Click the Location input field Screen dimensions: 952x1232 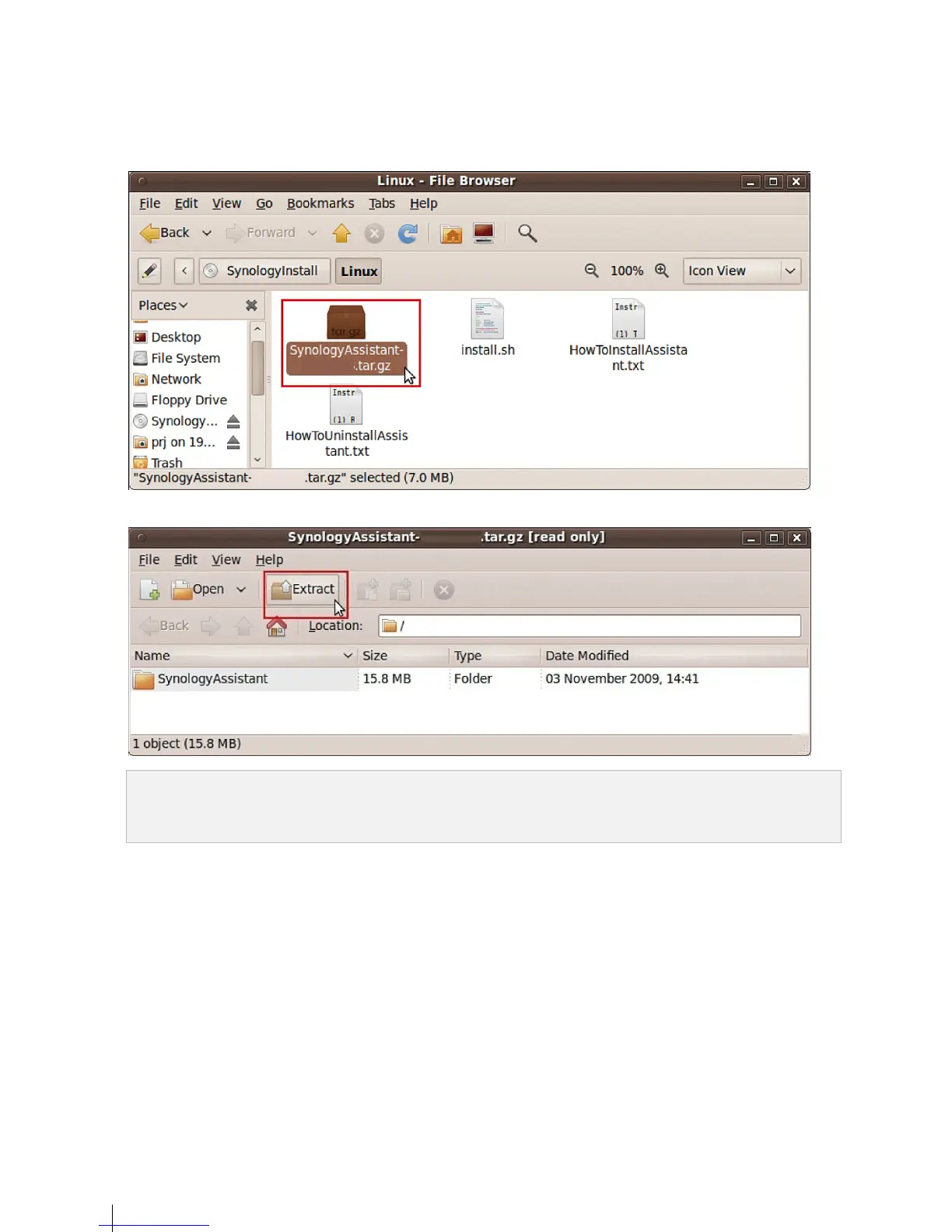point(590,625)
